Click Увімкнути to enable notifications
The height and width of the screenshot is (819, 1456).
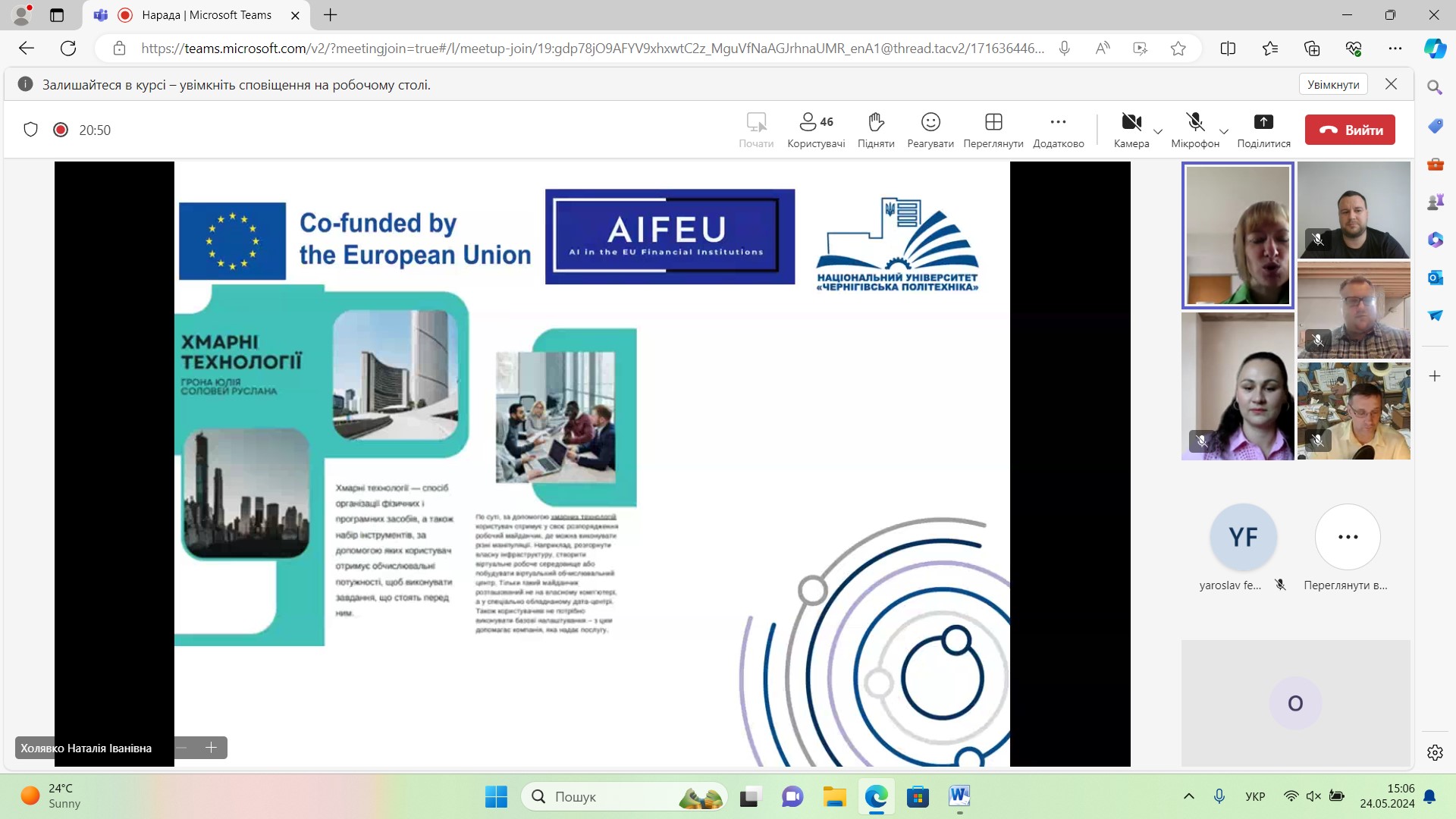[x=1332, y=84]
